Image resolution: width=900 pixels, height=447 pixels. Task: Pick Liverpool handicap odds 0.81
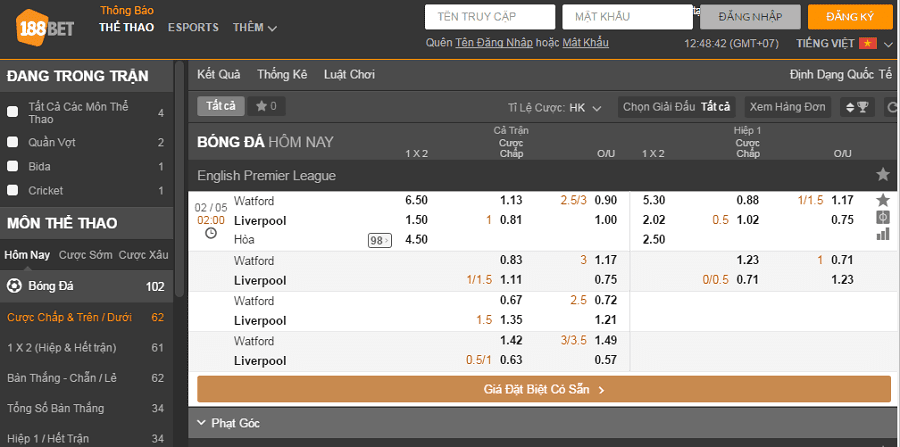pos(511,220)
